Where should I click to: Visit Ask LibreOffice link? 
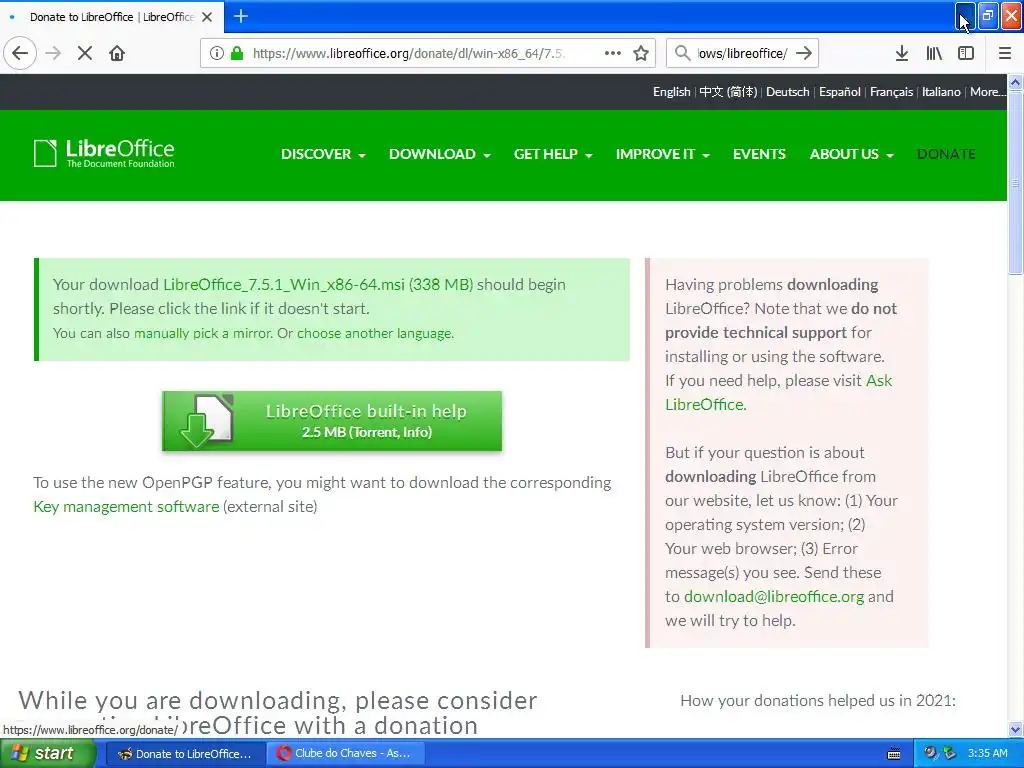click(x=778, y=392)
